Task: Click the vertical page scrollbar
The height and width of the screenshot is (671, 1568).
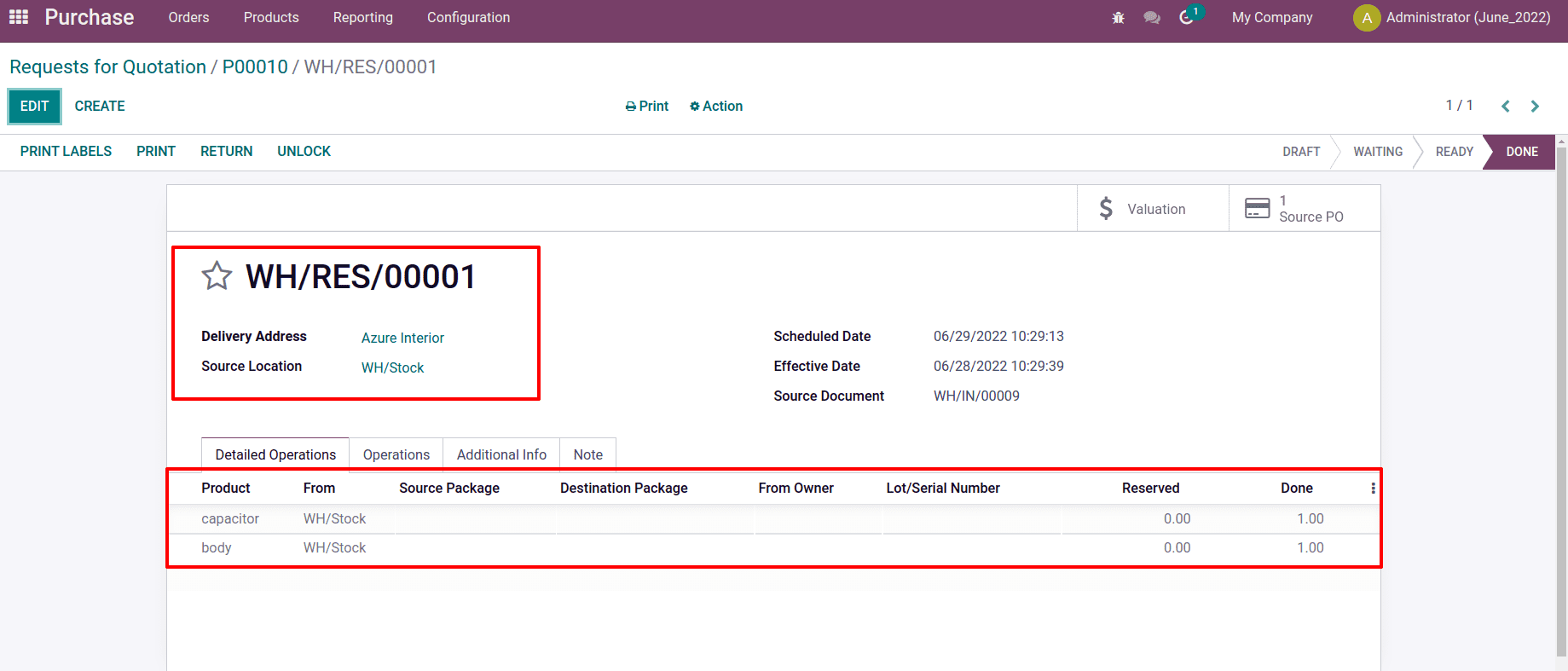Action: (x=1562, y=401)
